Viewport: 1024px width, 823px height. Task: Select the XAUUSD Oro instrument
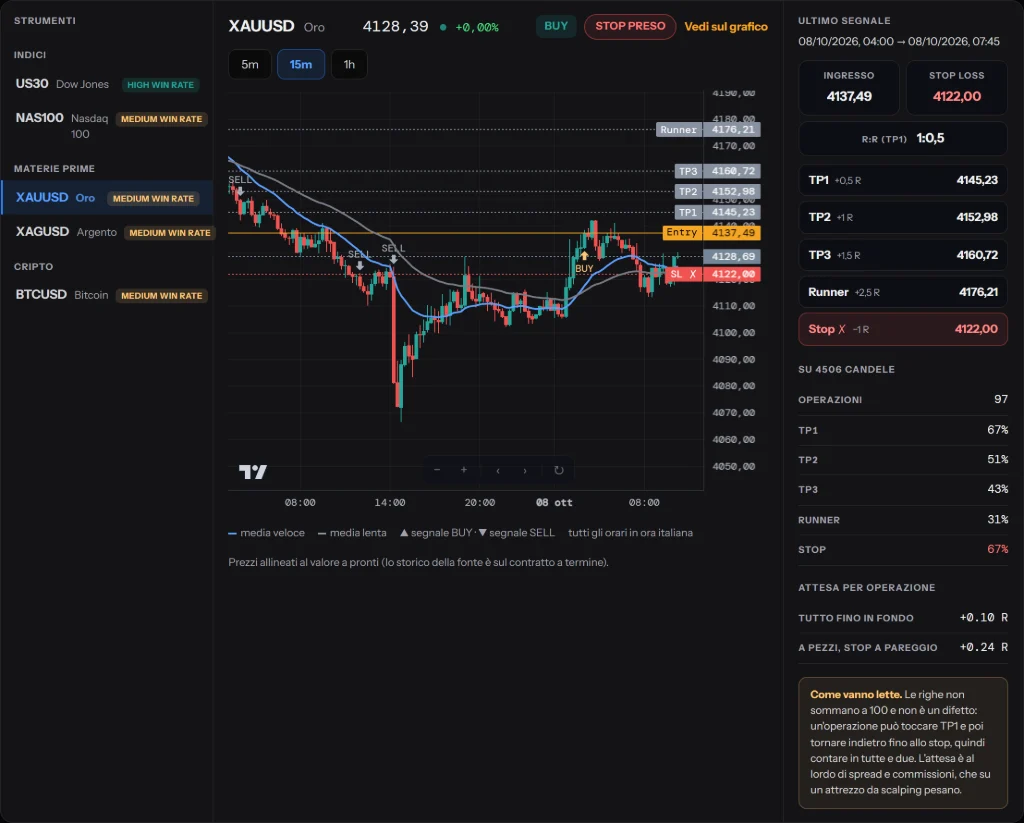pyautogui.click(x=107, y=198)
